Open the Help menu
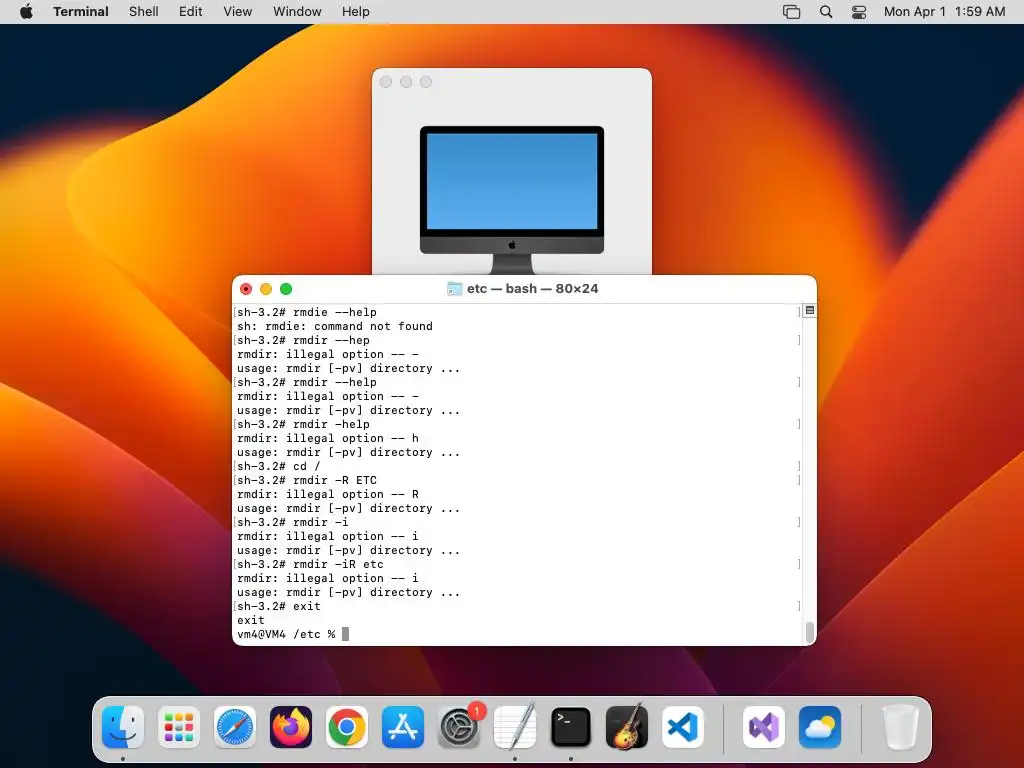1024x768 pixels. point(355,12)
